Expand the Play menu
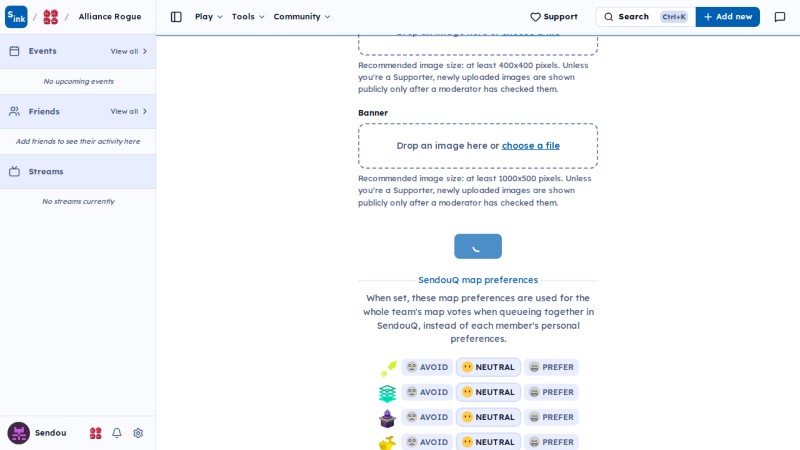The image size is (800, 450). pos(209,17)
